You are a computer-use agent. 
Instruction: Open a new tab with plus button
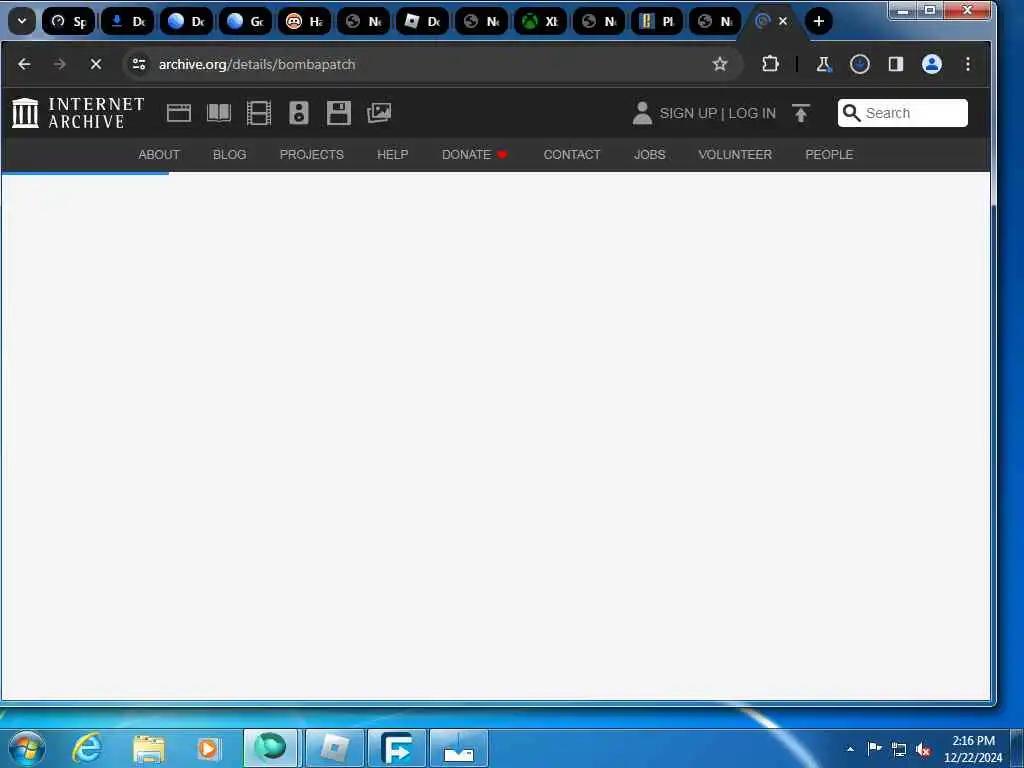pyautogui.click(x=818, y=21)
